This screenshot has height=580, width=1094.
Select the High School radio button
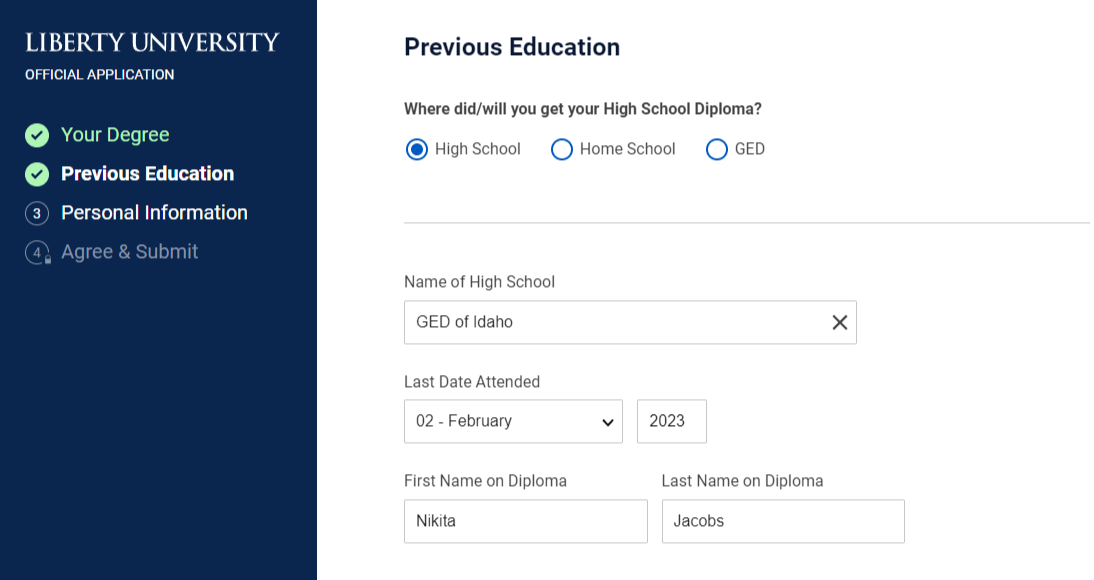point(417,149)
